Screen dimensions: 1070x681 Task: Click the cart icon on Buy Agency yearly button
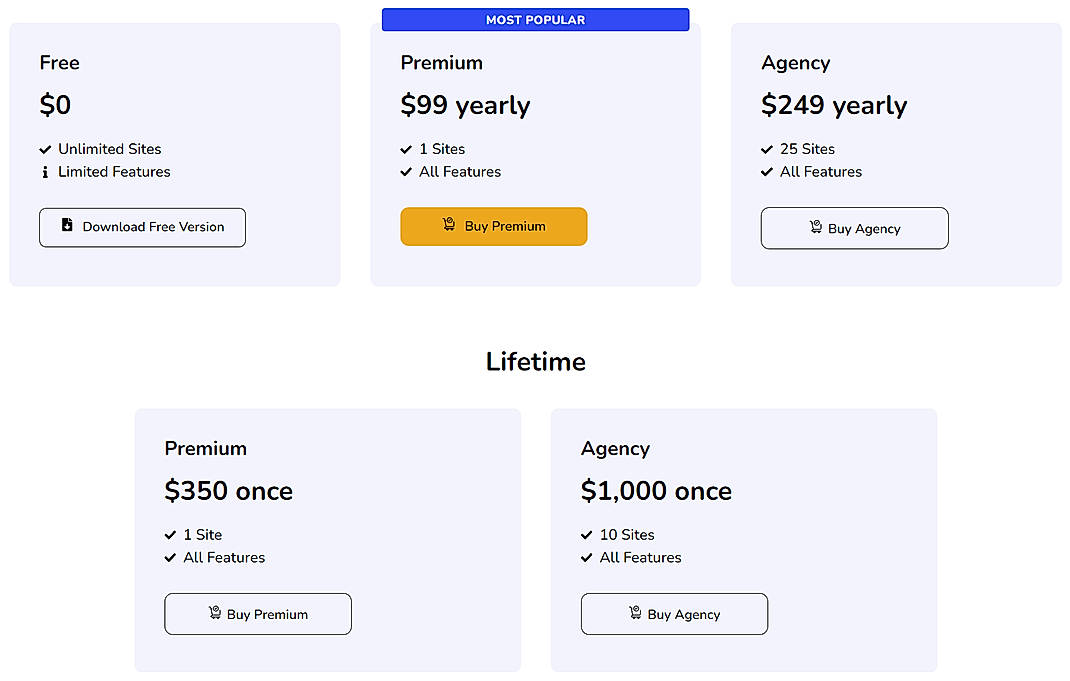[816, 227]
